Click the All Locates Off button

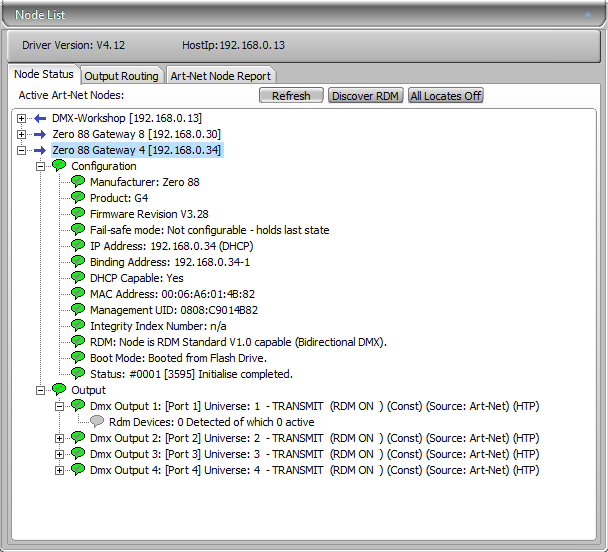[446, 96]
